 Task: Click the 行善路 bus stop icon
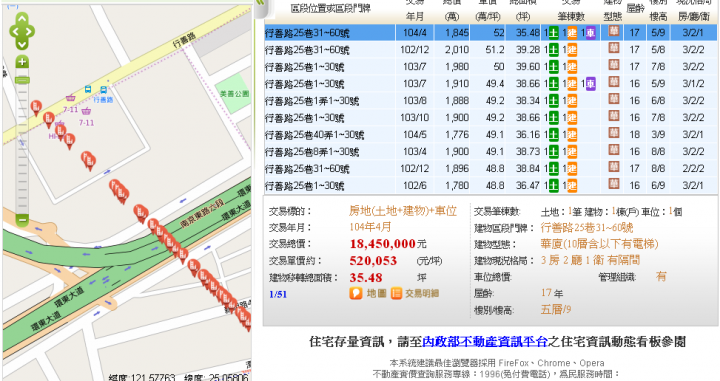(x=104, y=90)
